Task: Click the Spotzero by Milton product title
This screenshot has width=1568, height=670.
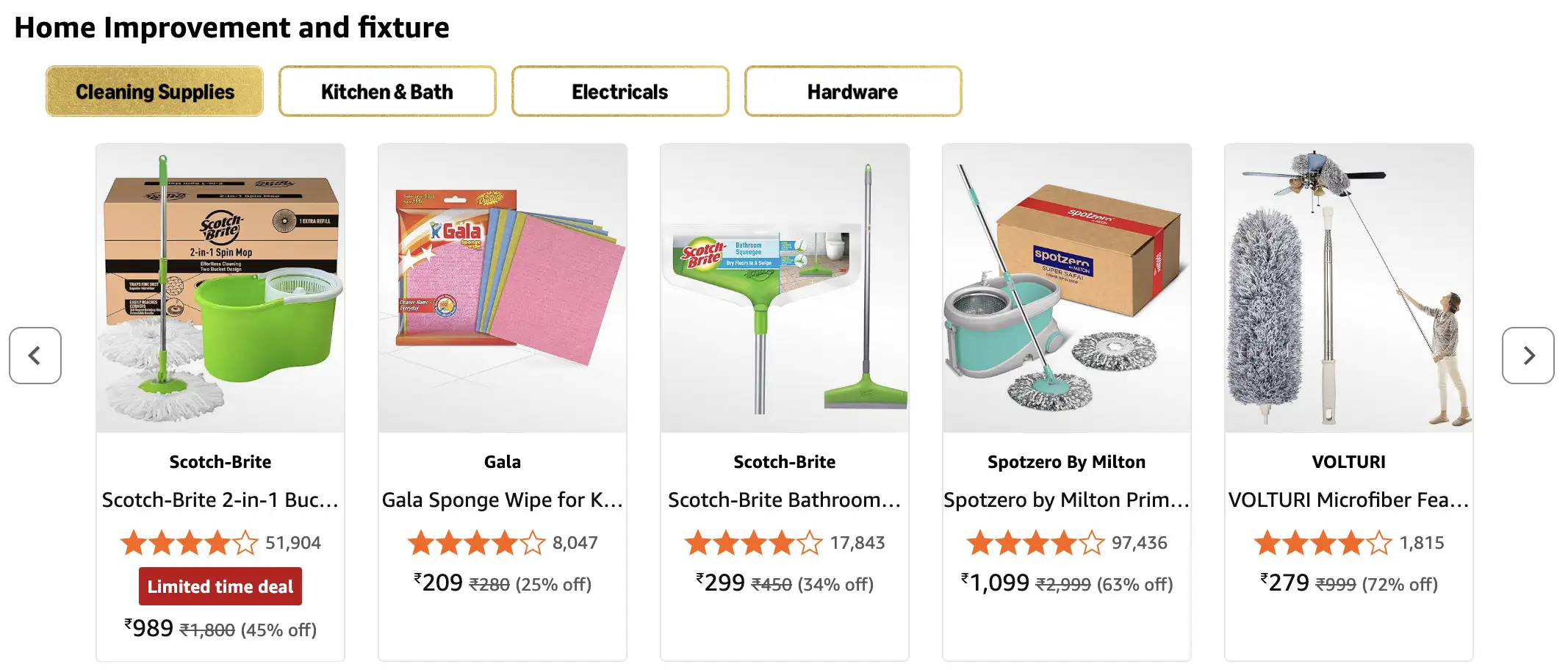Action: [1067, 500]
